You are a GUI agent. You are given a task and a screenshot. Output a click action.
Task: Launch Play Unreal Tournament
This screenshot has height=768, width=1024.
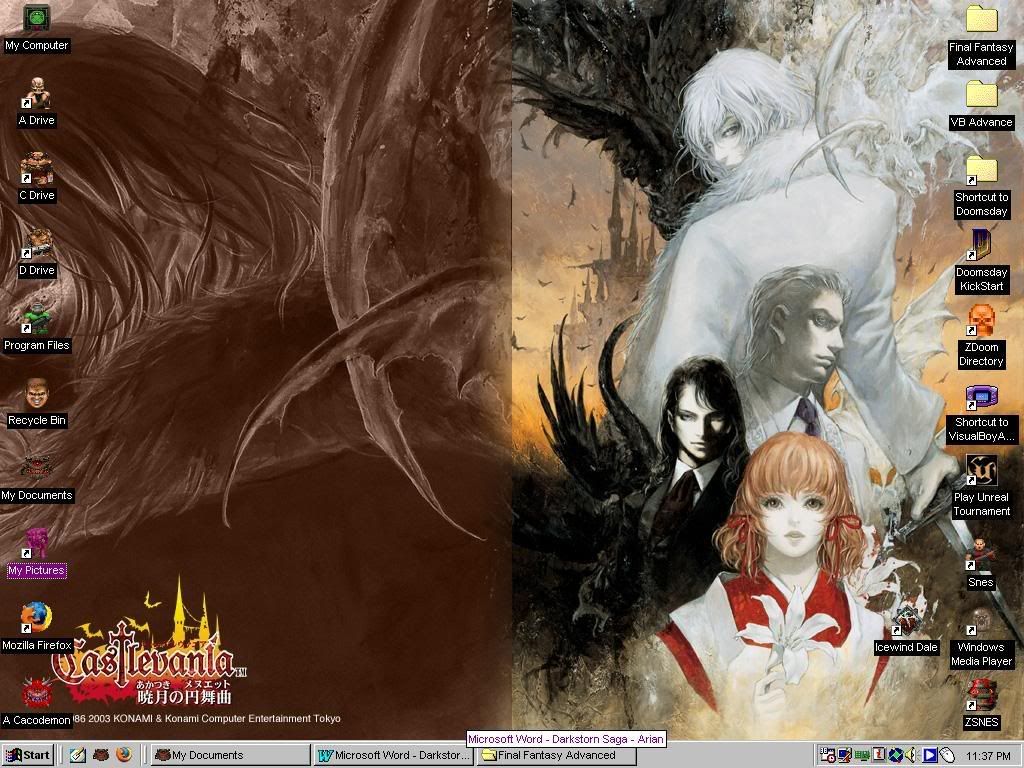[982, 487]
